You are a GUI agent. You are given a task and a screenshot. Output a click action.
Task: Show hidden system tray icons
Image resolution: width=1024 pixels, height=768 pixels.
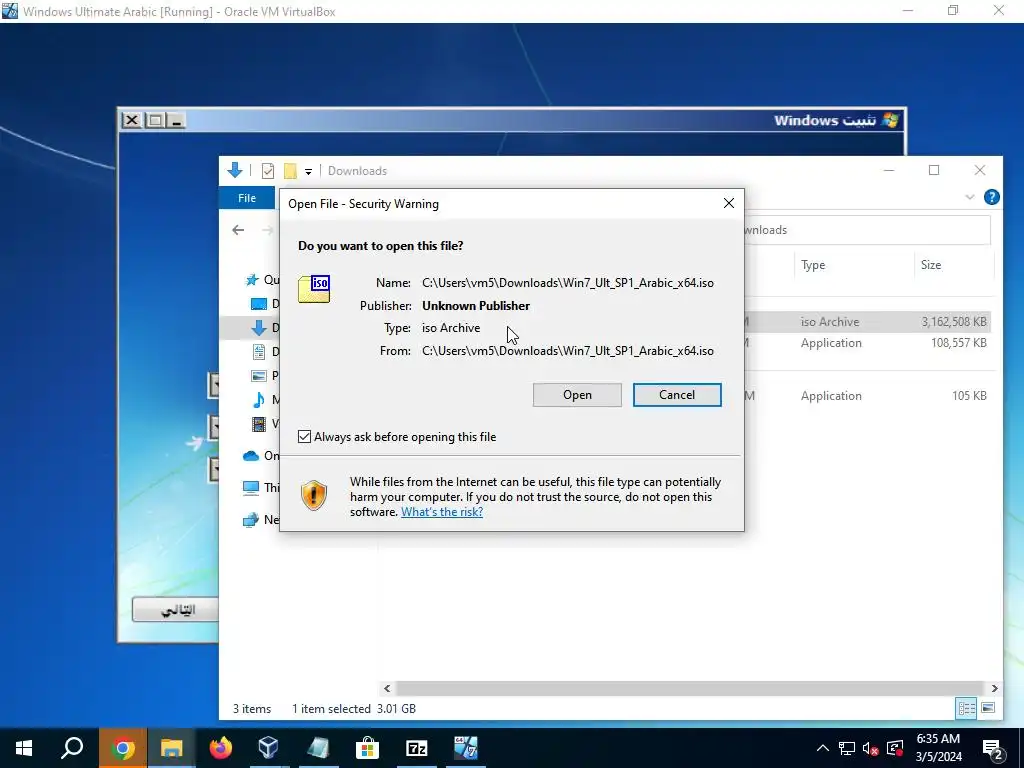823,748
